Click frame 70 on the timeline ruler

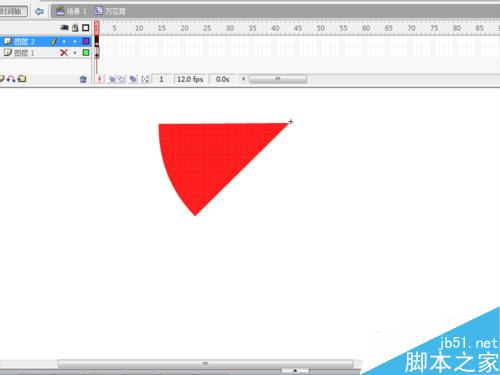411,28
